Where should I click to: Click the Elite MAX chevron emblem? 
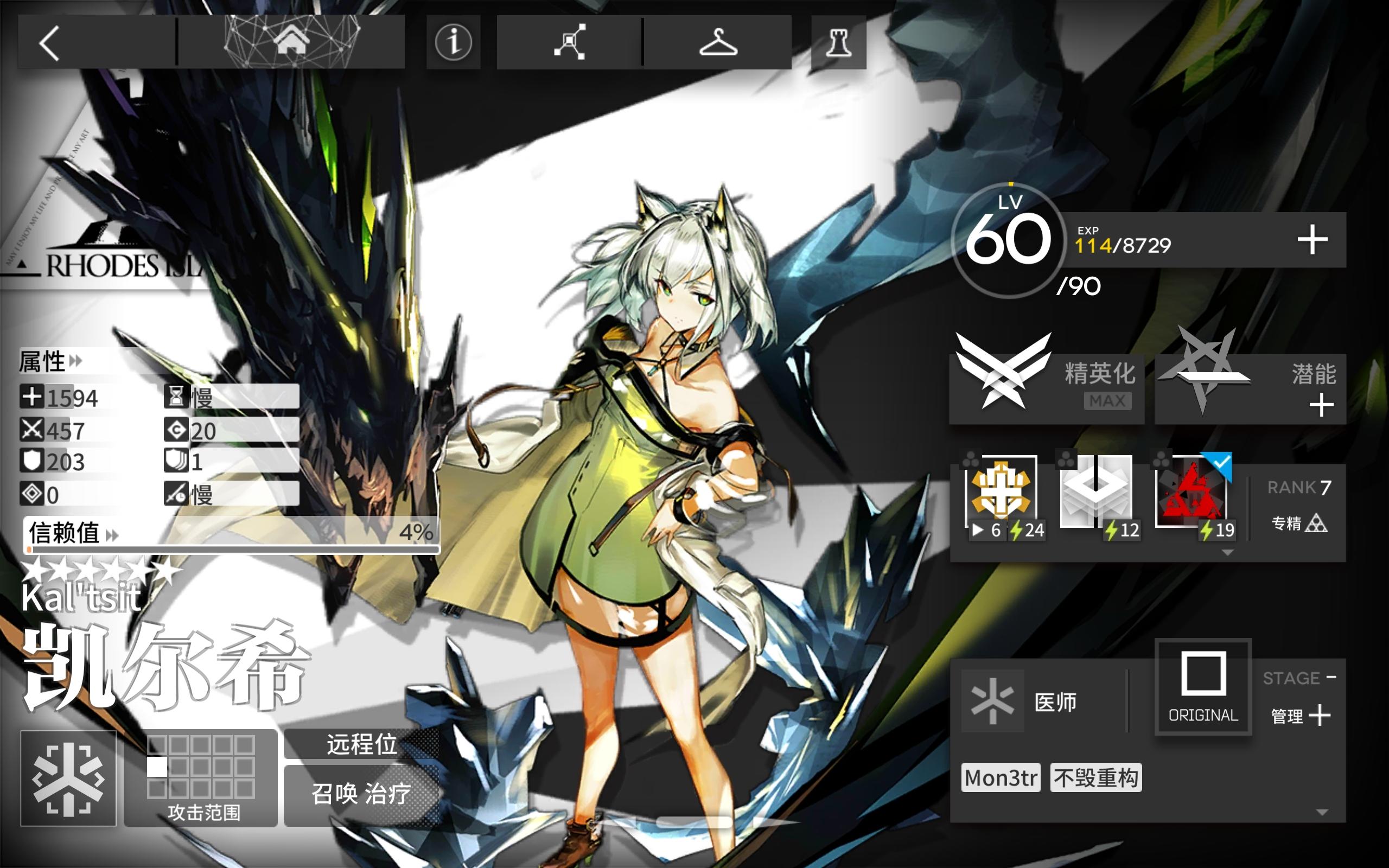pyautogui.click(x=1003, y=371)
